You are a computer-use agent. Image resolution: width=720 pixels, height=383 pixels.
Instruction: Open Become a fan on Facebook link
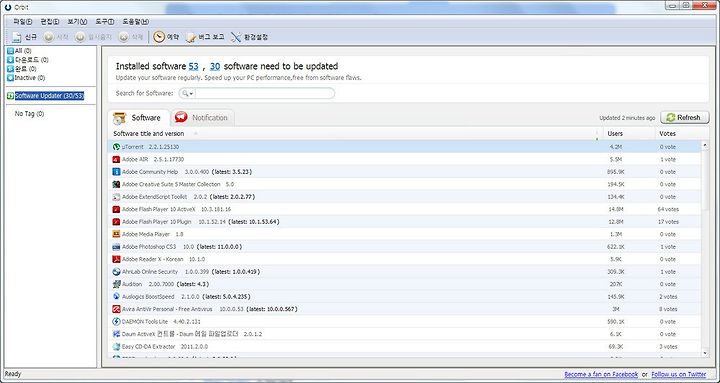[601, 374]
